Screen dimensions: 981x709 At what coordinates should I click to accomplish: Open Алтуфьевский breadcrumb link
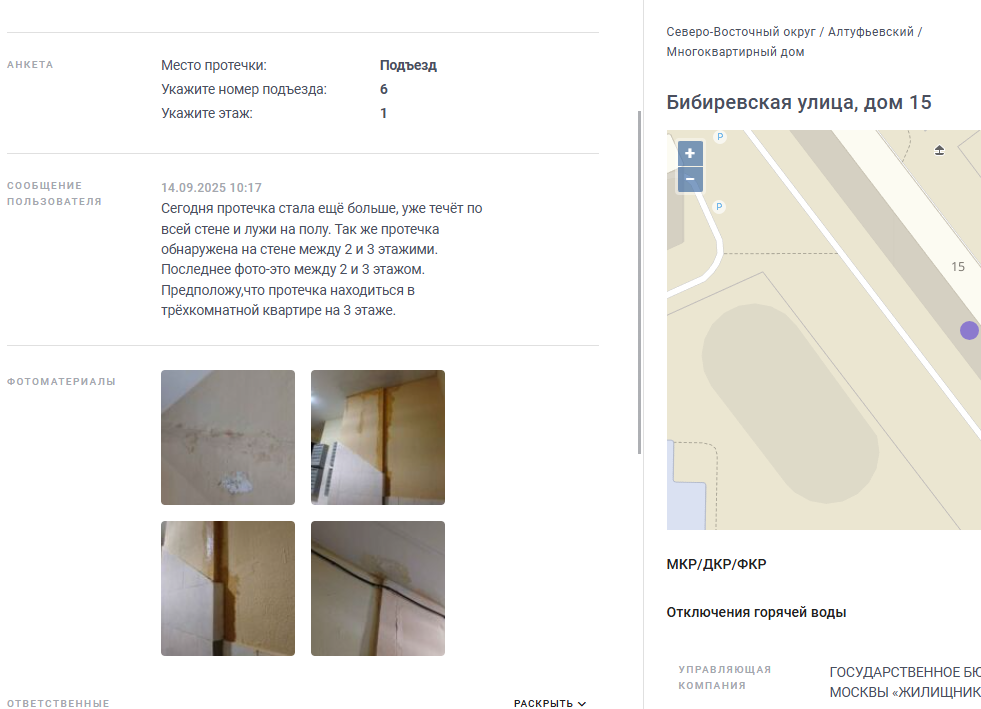[870, 32]
